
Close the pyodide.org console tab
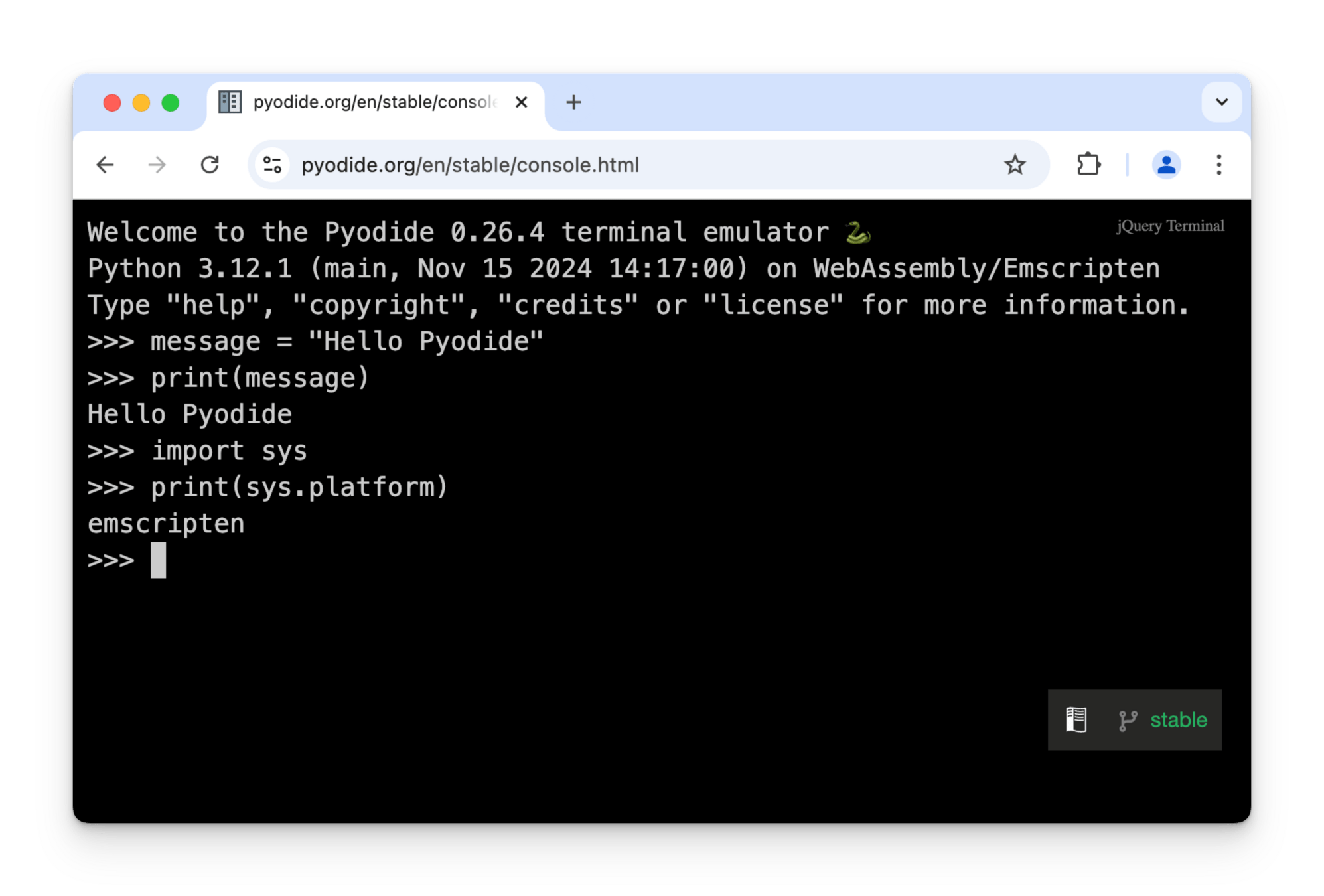[x=522, y=102]
